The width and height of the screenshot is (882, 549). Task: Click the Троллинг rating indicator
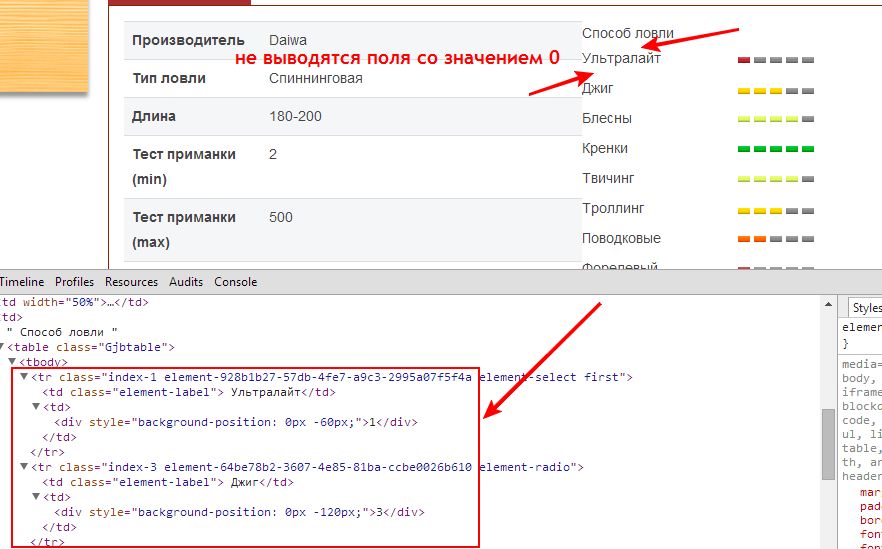[x=775, y=210]
